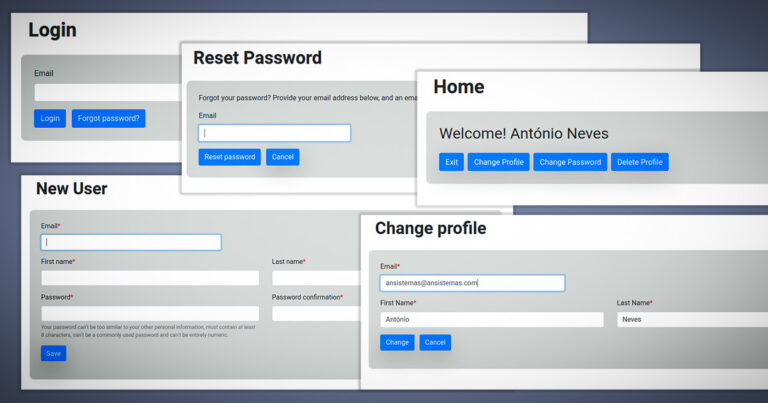
Task: Click the Reset Password heading
Action: pyautogui.click(x=258, y=58)
